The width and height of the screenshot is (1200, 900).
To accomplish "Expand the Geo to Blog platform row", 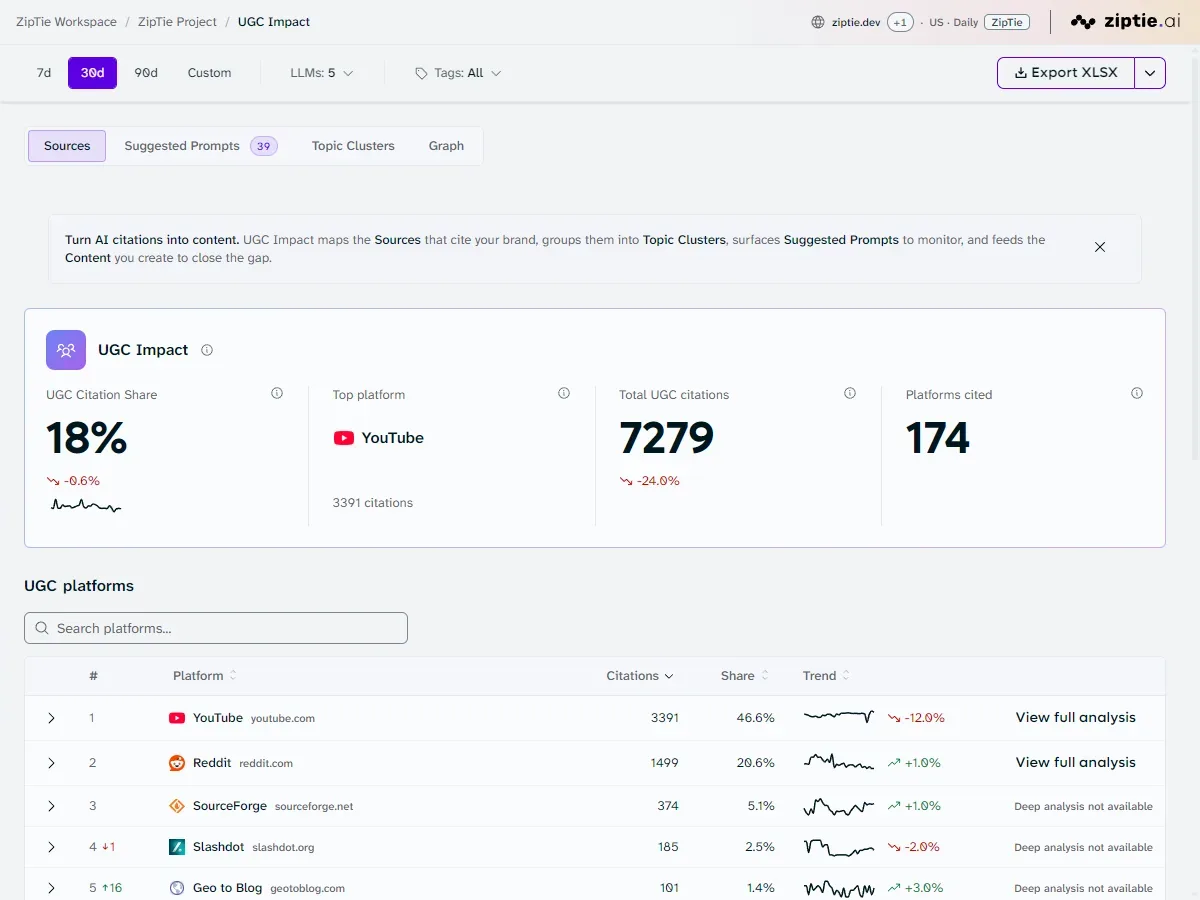I will 51,888.
